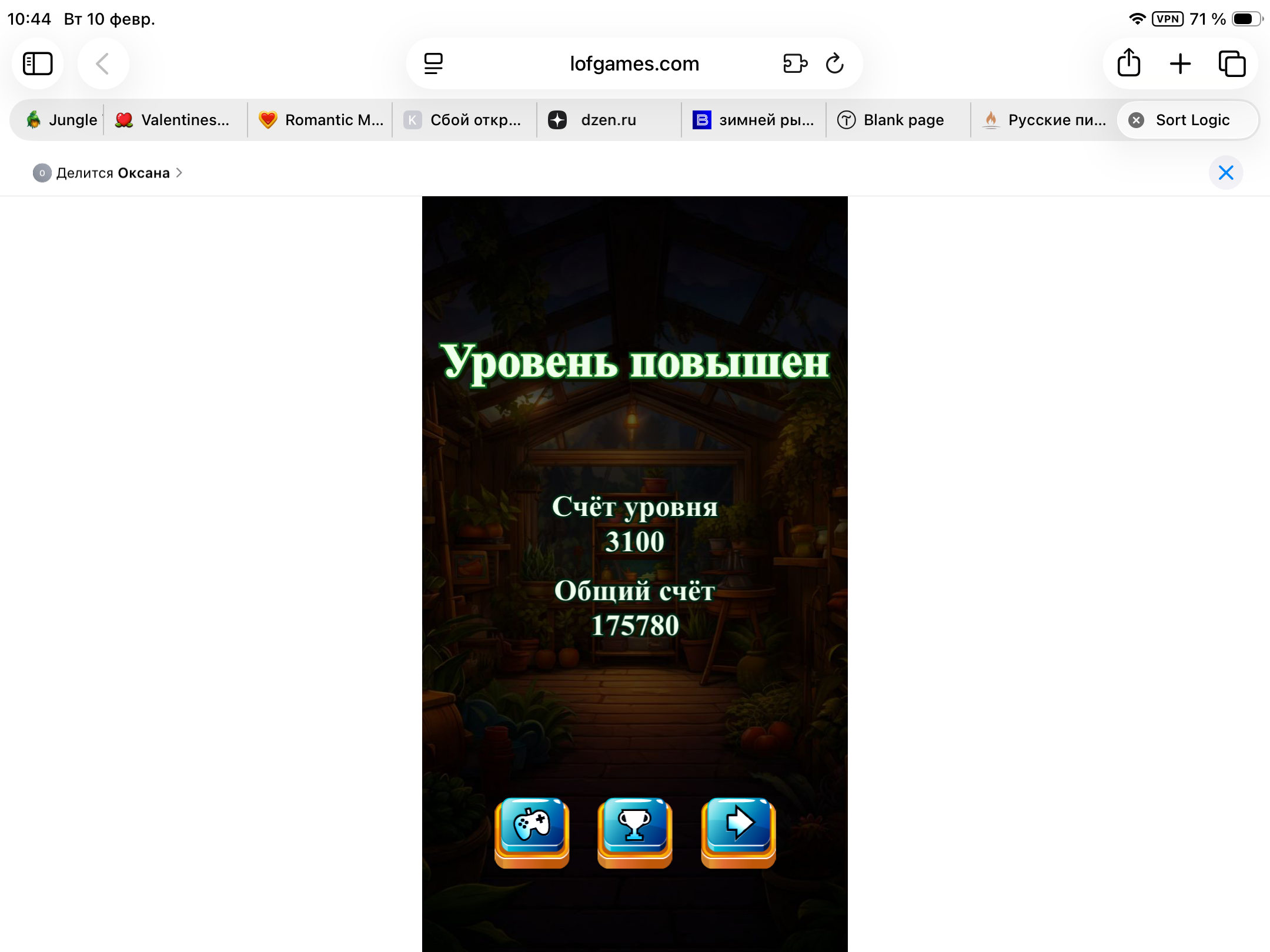This screenshot has height=952, width=1270.
Task: Click the lofgames.com address field
Action: [x=634, y=63]
